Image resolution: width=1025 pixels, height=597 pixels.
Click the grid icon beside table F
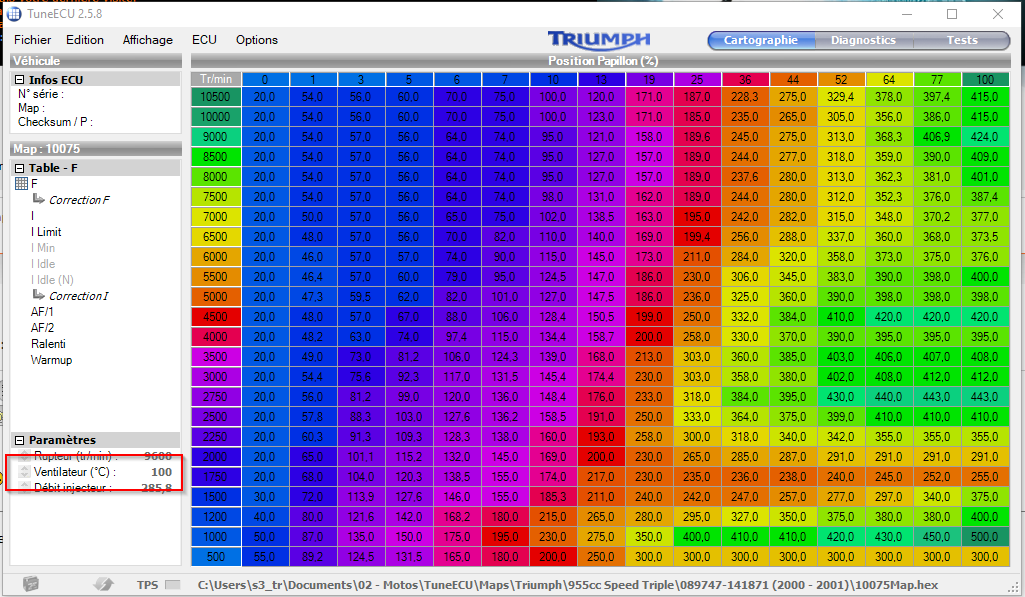tap(21, 184)
